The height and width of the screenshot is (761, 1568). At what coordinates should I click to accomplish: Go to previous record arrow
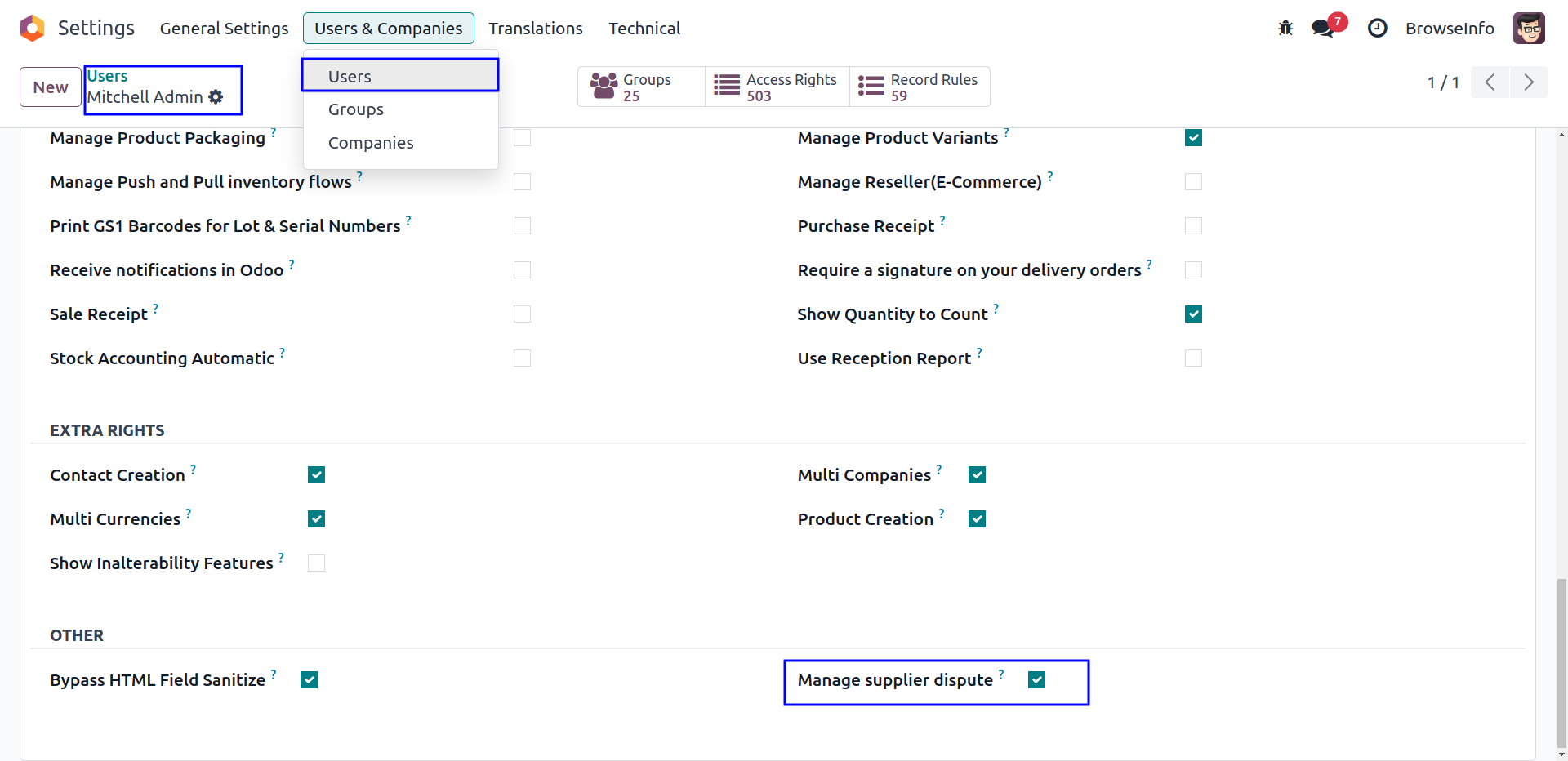click(1490, 82)
